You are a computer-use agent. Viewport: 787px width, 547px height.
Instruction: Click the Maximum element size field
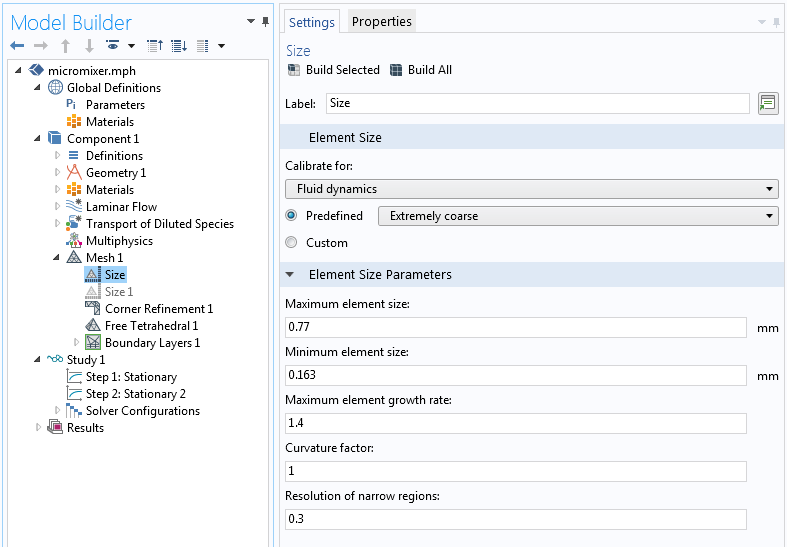point(515,327)
